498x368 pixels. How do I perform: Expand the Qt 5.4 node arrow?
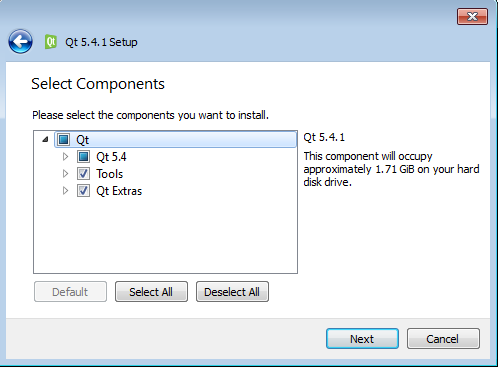tap(65, 157)
